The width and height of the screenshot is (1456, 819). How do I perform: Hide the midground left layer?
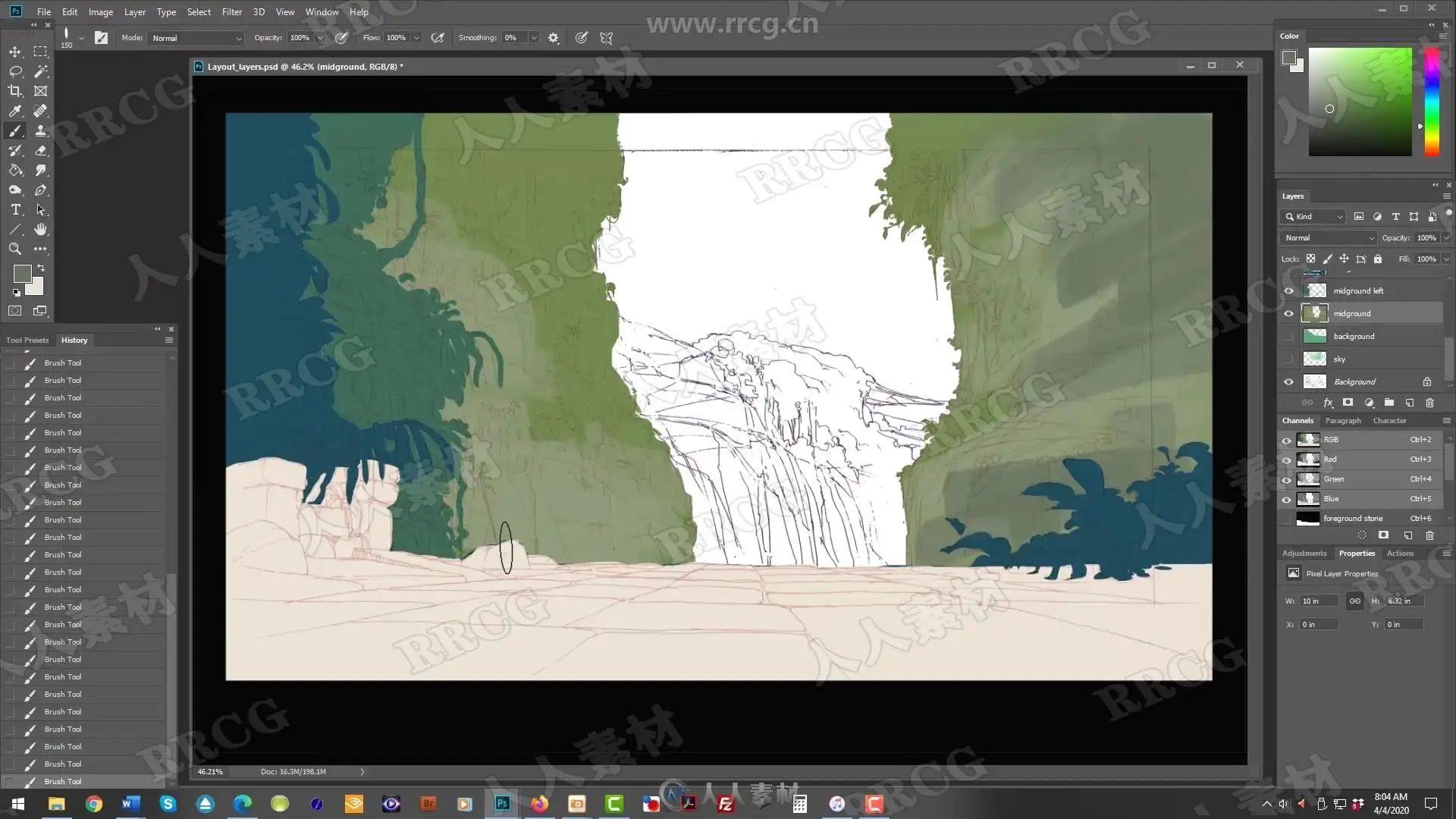tap(1288, 291)
